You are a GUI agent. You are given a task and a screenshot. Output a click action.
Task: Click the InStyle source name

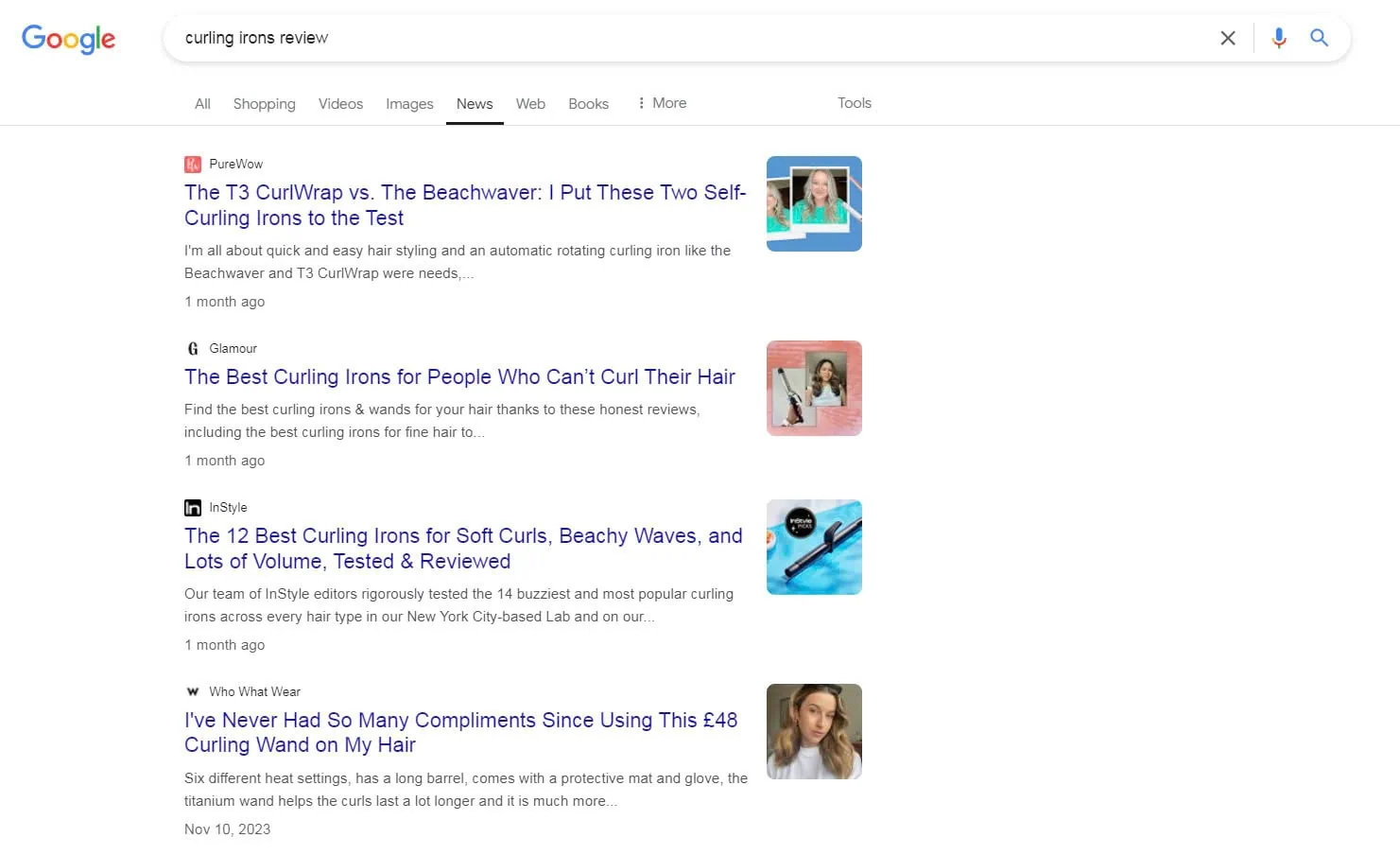pos(228,508)
